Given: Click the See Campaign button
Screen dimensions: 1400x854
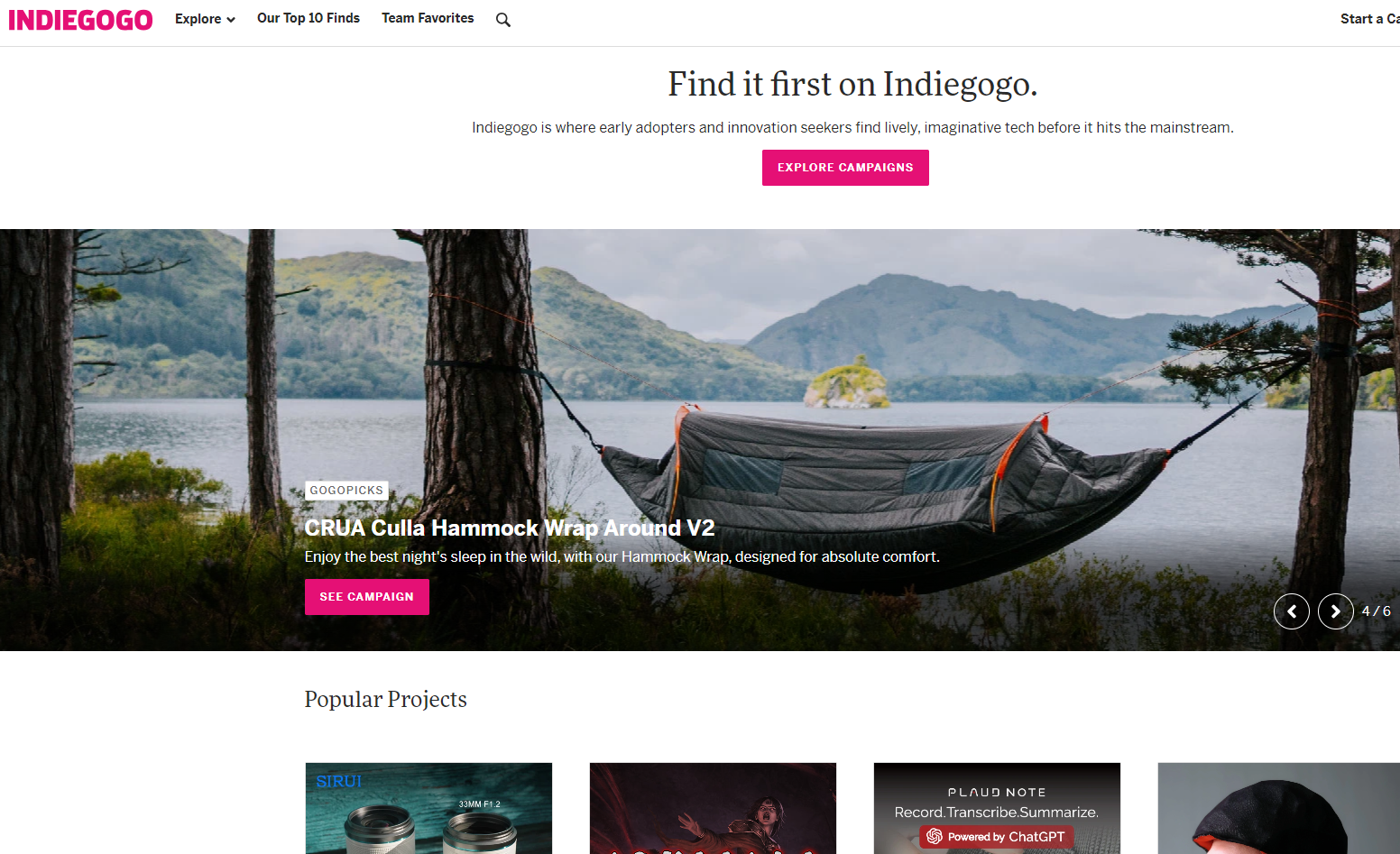Looking at the screenshot, I should coord(367,597).
